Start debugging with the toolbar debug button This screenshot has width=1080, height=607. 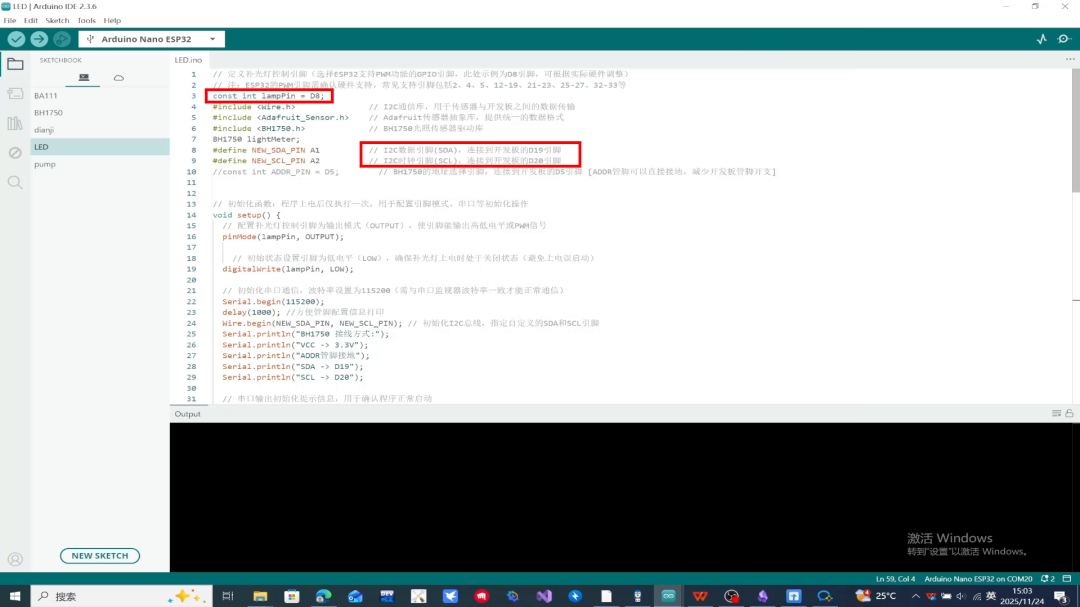[62, 39]
